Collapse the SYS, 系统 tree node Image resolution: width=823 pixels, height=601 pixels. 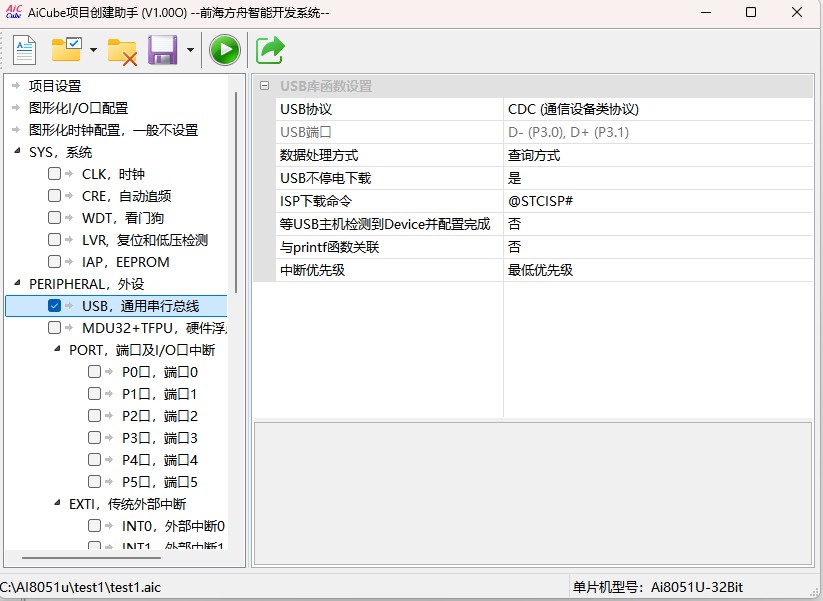tap(17, 152)
